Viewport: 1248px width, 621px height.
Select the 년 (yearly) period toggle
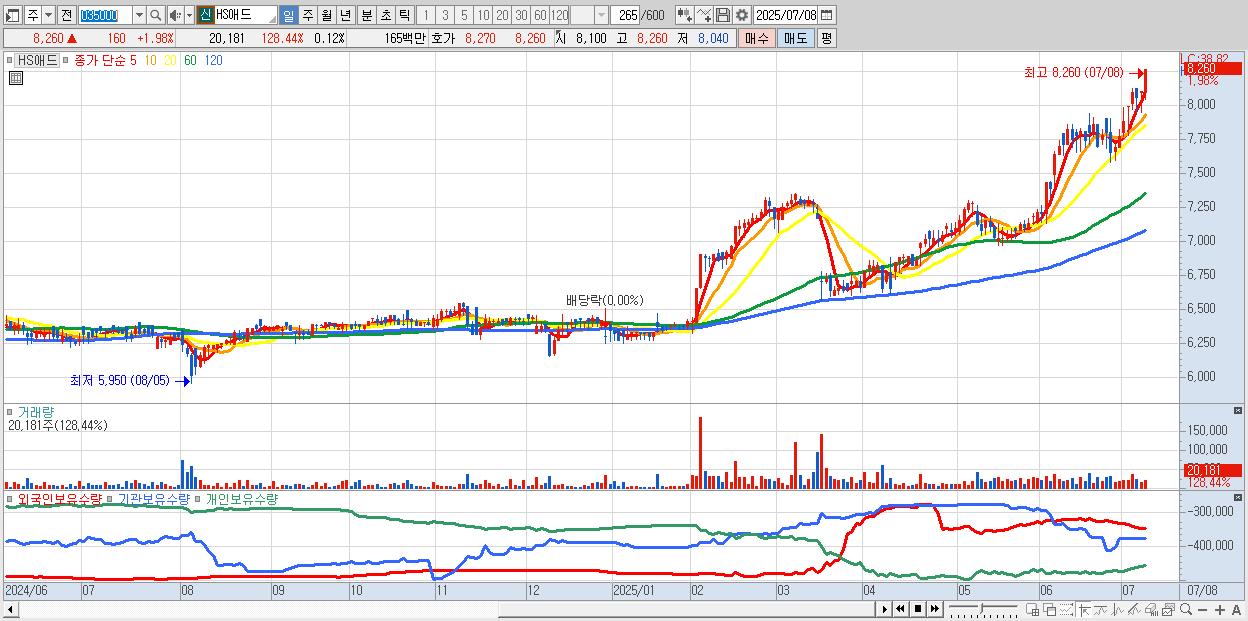point(345,15)
